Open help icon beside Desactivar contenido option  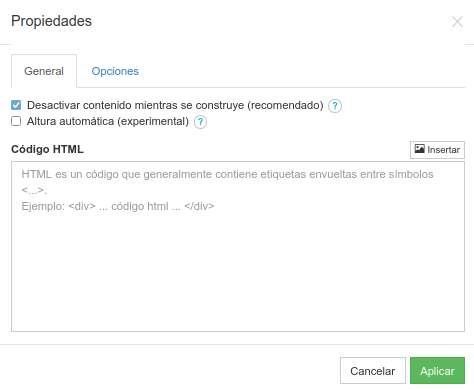coord(335,106)
